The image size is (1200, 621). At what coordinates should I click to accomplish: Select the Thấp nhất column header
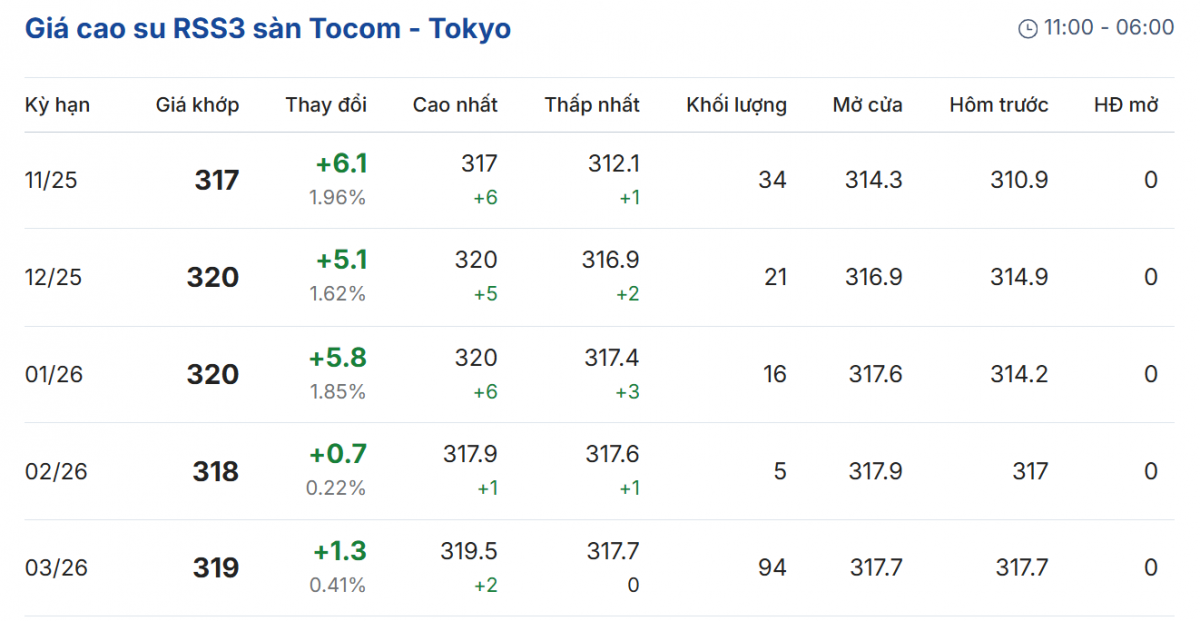(x=592, y=105)
